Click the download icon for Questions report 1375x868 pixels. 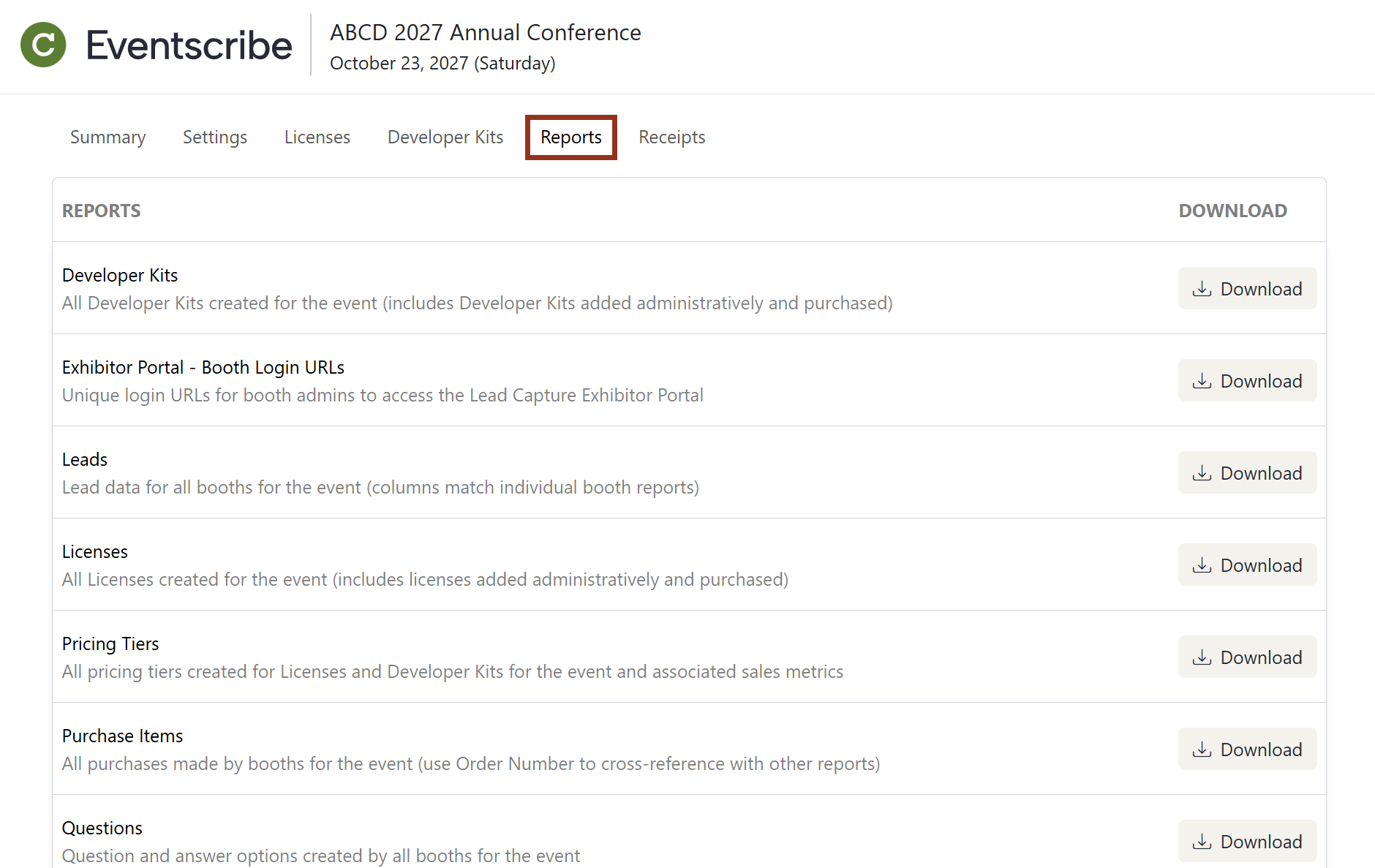[1202, 841]
